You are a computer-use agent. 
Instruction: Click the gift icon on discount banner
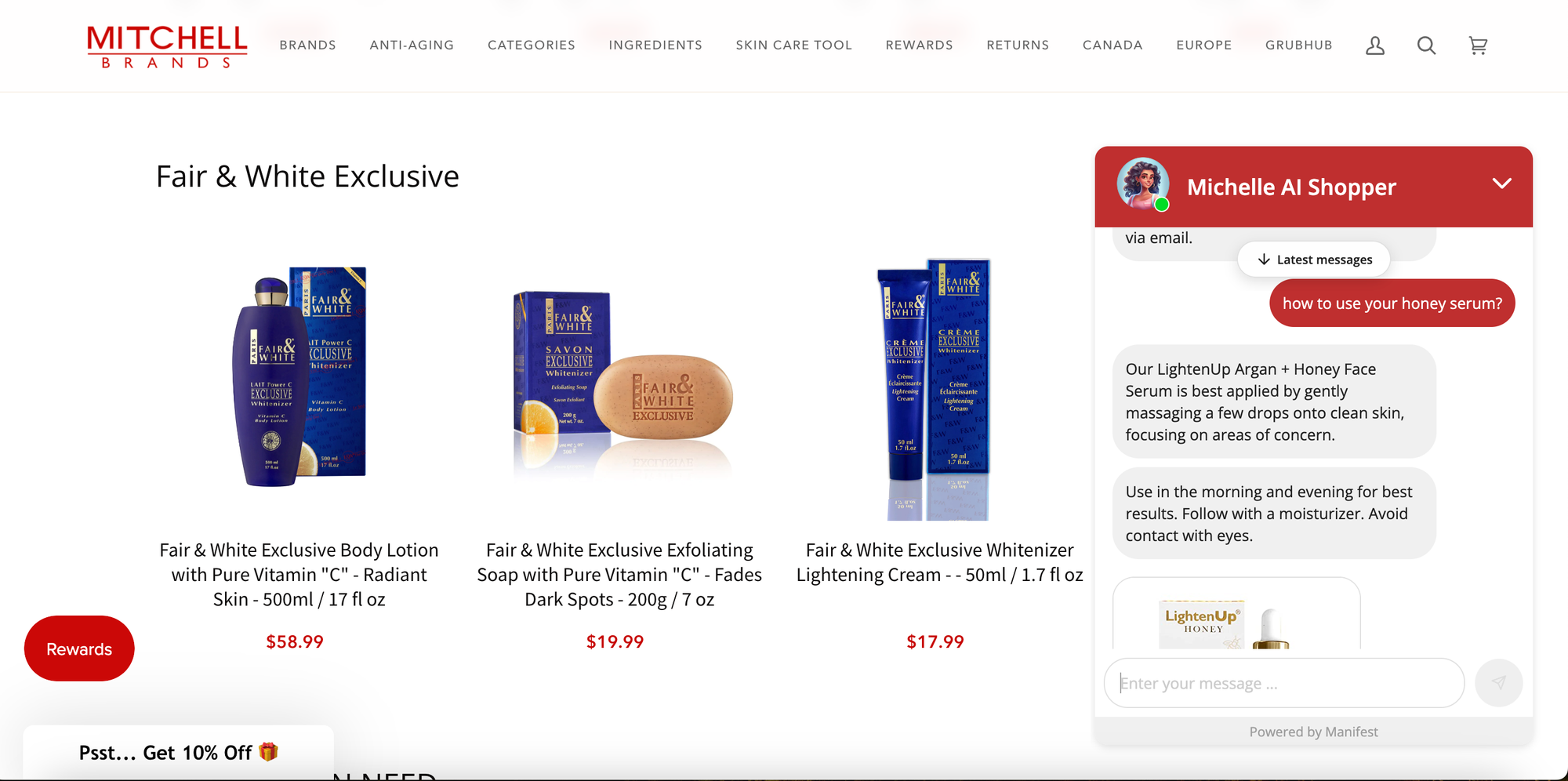pos(268,752)
